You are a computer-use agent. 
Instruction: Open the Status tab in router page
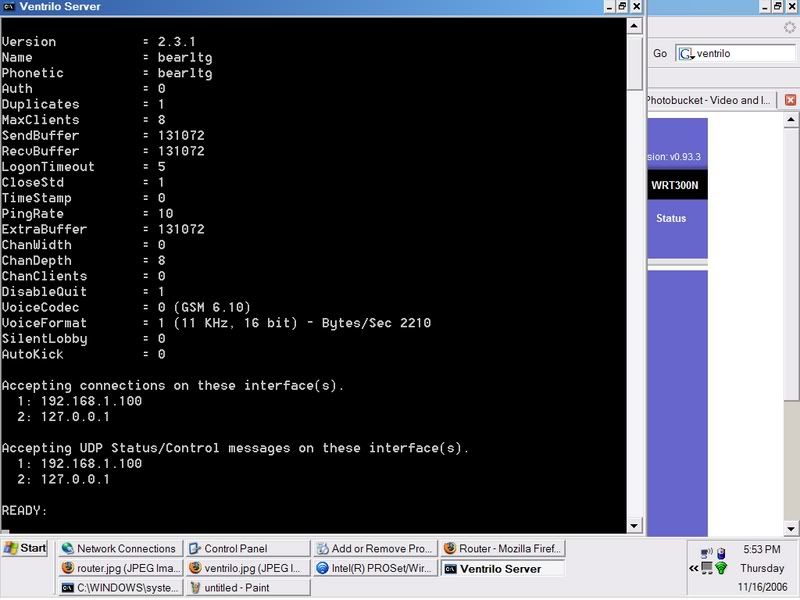[x=671, y=218]
